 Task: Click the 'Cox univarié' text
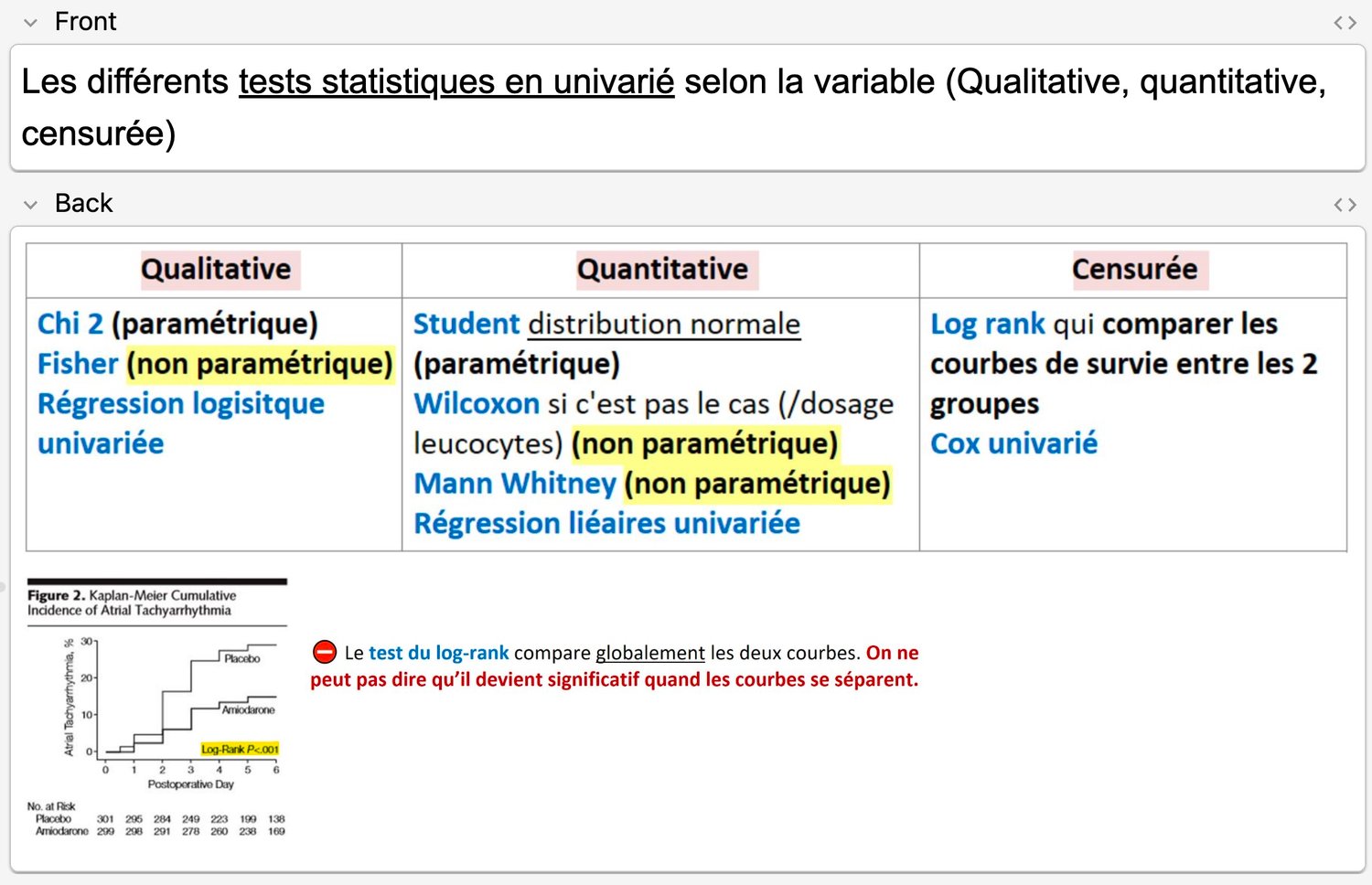pos(1013,444)
